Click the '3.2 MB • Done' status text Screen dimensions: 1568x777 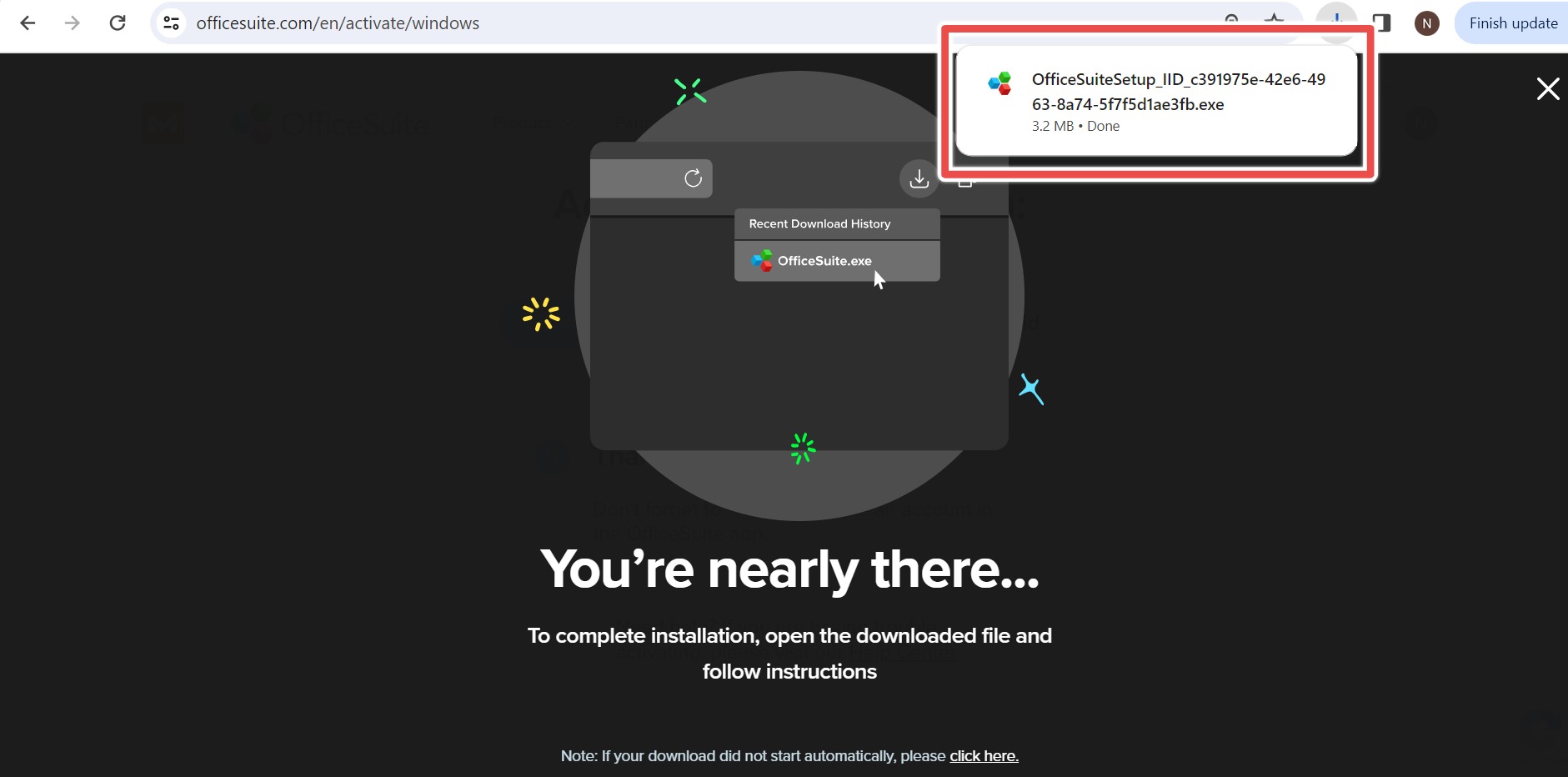coord(1075,127)
